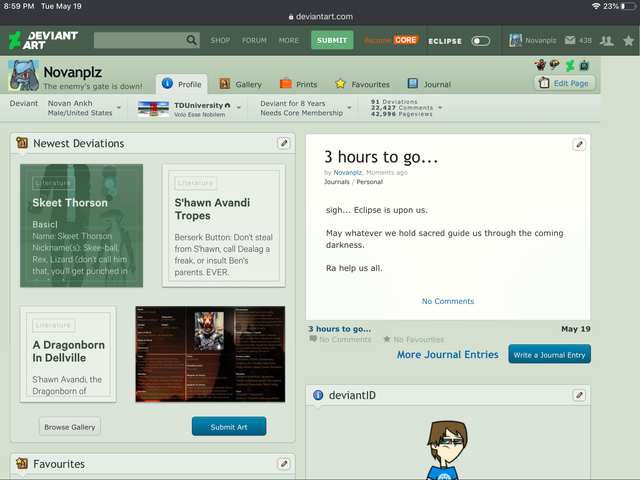Click the large Novanplz profile avatar
This screenshot has height=480, width=640.
point(24,76)
